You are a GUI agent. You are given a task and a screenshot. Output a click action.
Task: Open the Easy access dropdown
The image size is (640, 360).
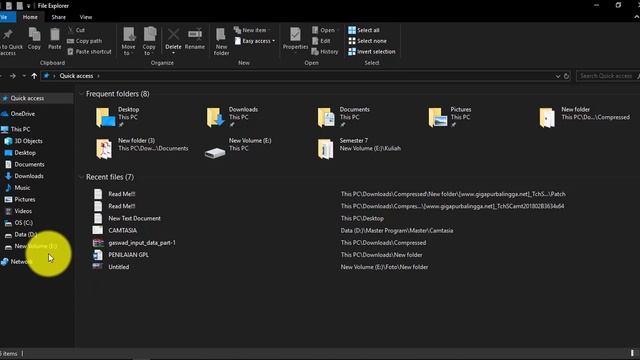pyautogui.click(x=255, y=41)
